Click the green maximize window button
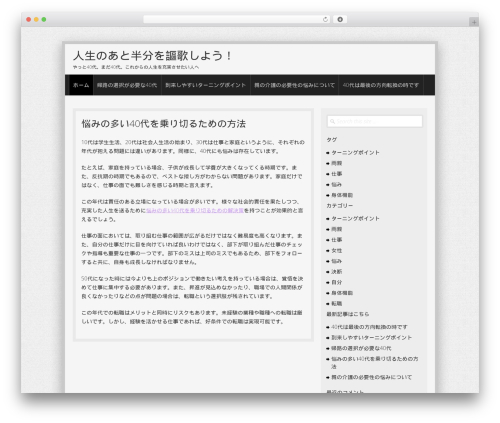Viewport: 500px width, 423px height. (x=44, y=20)
